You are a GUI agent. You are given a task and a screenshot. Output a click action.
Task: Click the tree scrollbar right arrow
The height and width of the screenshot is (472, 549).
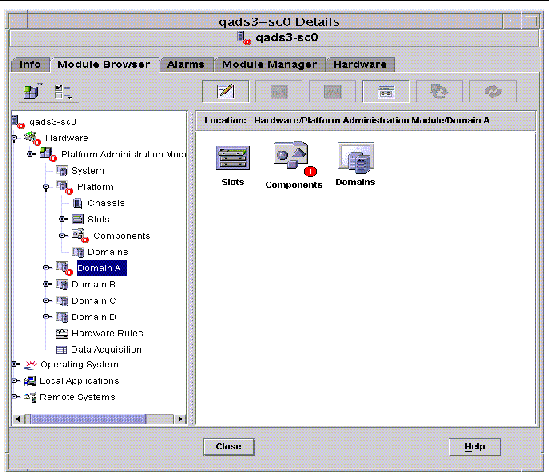coord(180,419)
